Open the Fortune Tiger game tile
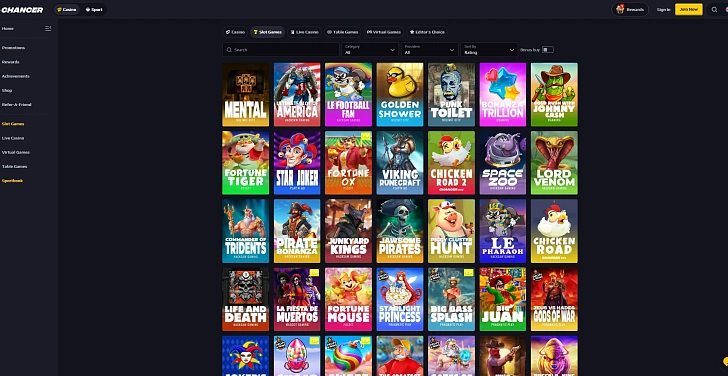This screenshot has height=376, width=728. click(246, 163)
